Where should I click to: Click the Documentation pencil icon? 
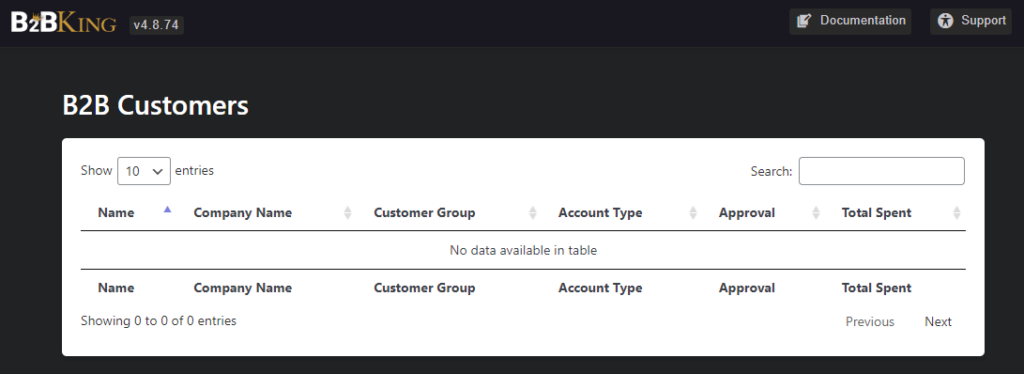tap(805, 21)
